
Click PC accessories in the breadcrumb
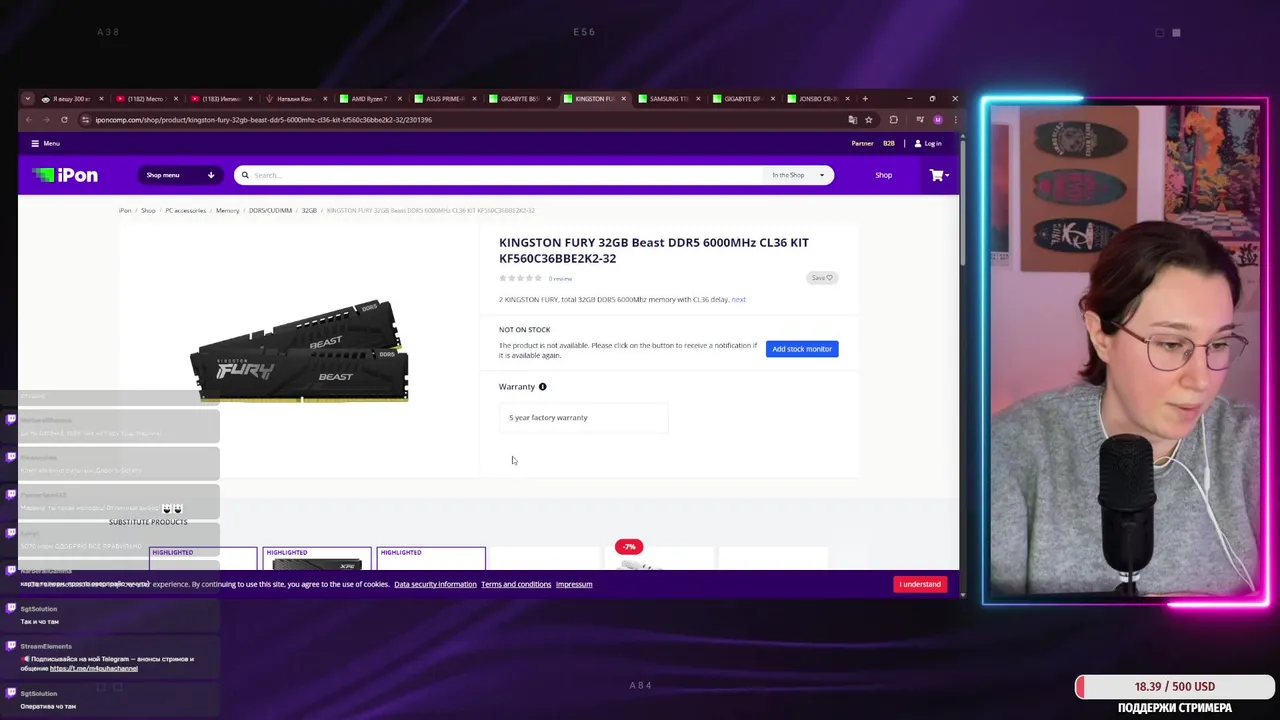pos(185,211)
